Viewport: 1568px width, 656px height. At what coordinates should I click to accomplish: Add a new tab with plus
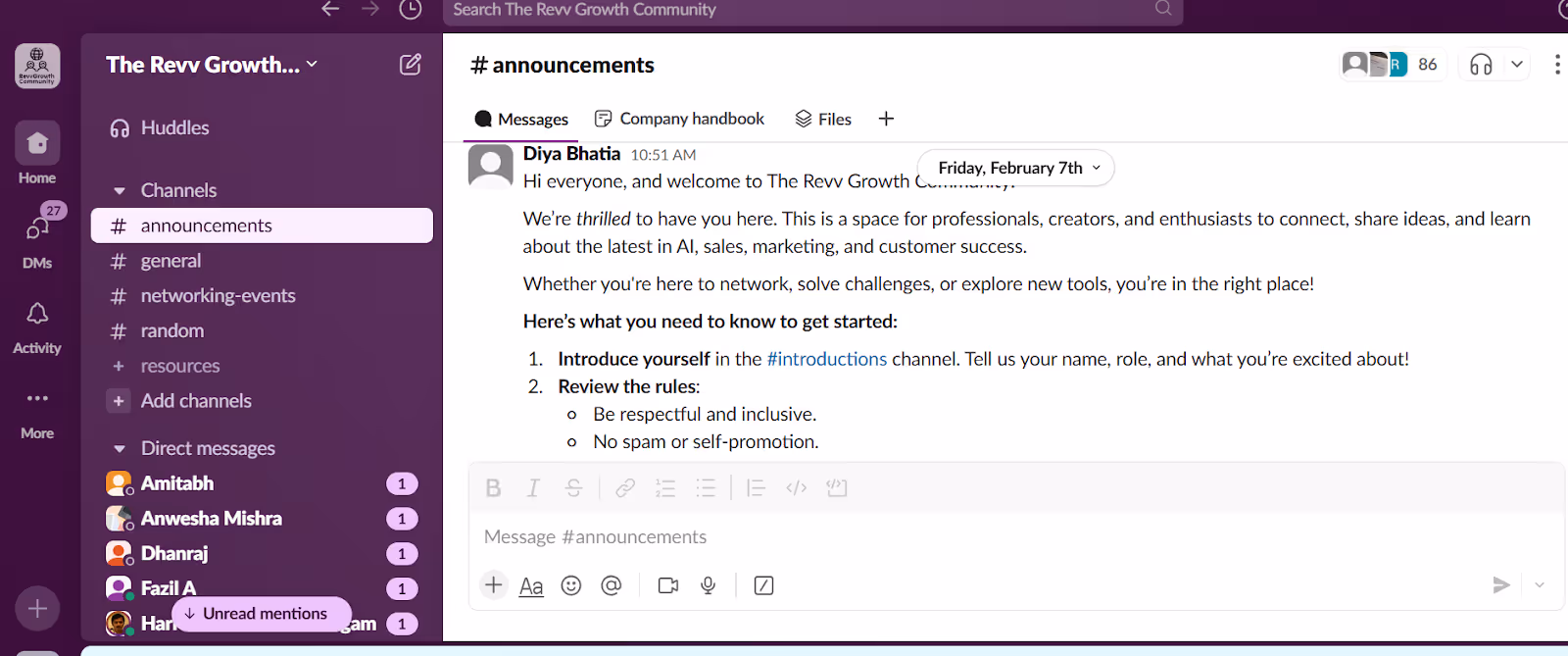[886, 119]
